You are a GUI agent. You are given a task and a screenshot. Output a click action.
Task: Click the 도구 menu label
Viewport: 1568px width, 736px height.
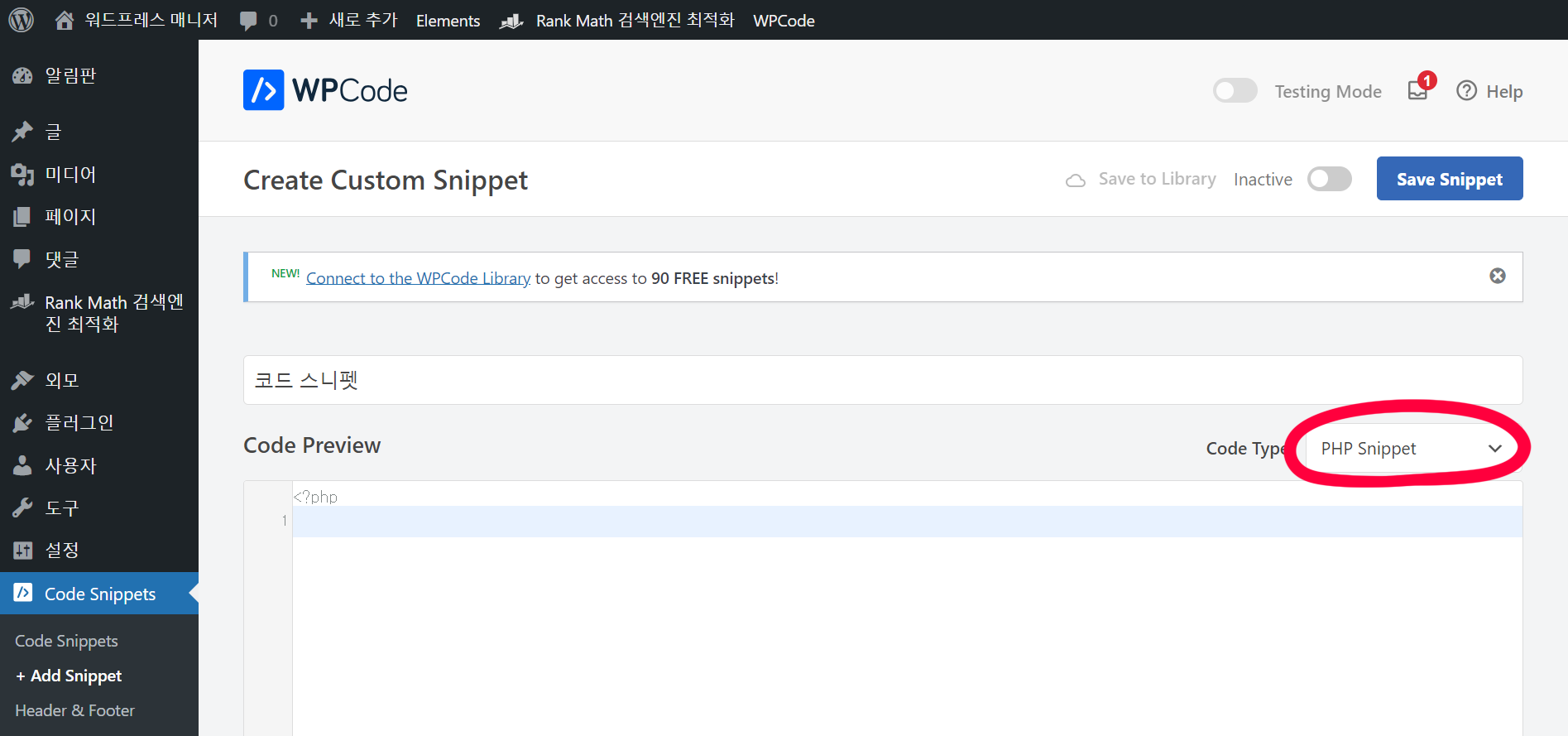(62, 508)
